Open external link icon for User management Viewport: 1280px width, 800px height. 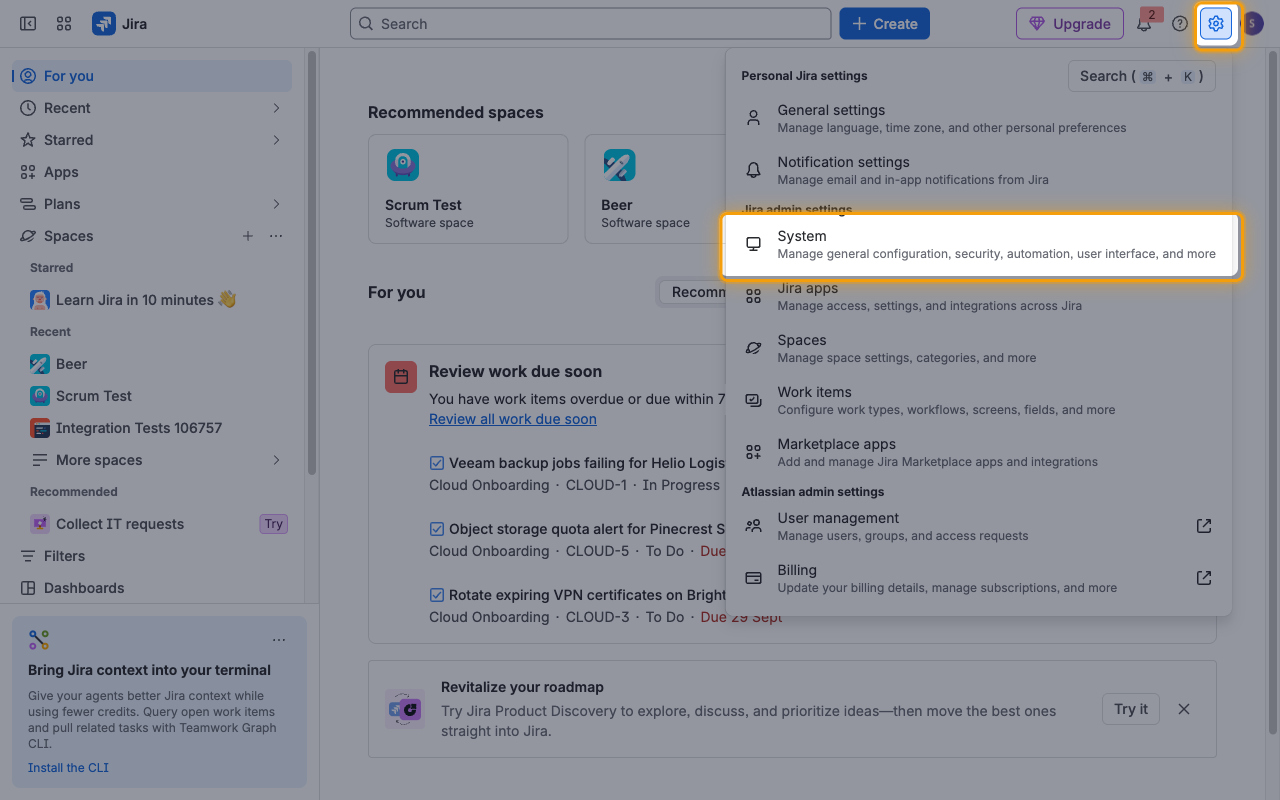click(1204, 526)
